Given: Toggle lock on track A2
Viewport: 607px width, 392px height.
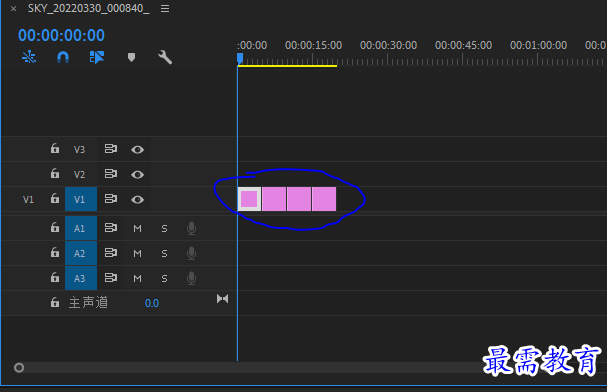Looking at the screenshot, I should [55, 253].
